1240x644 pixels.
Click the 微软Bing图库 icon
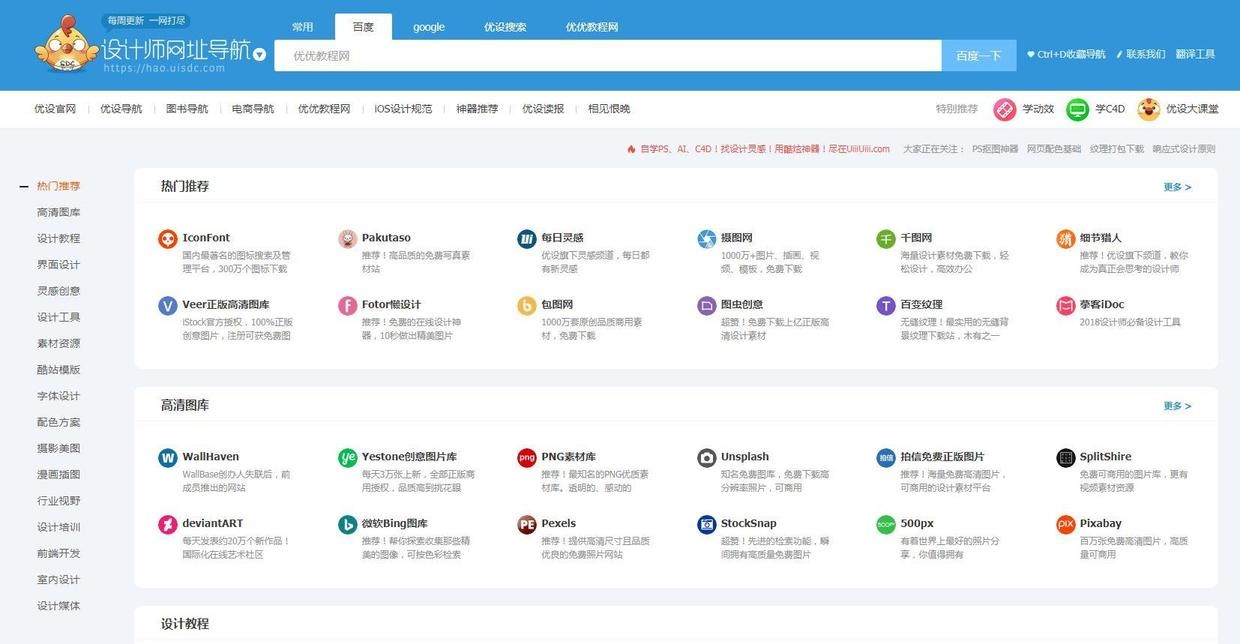coord(347,525)
